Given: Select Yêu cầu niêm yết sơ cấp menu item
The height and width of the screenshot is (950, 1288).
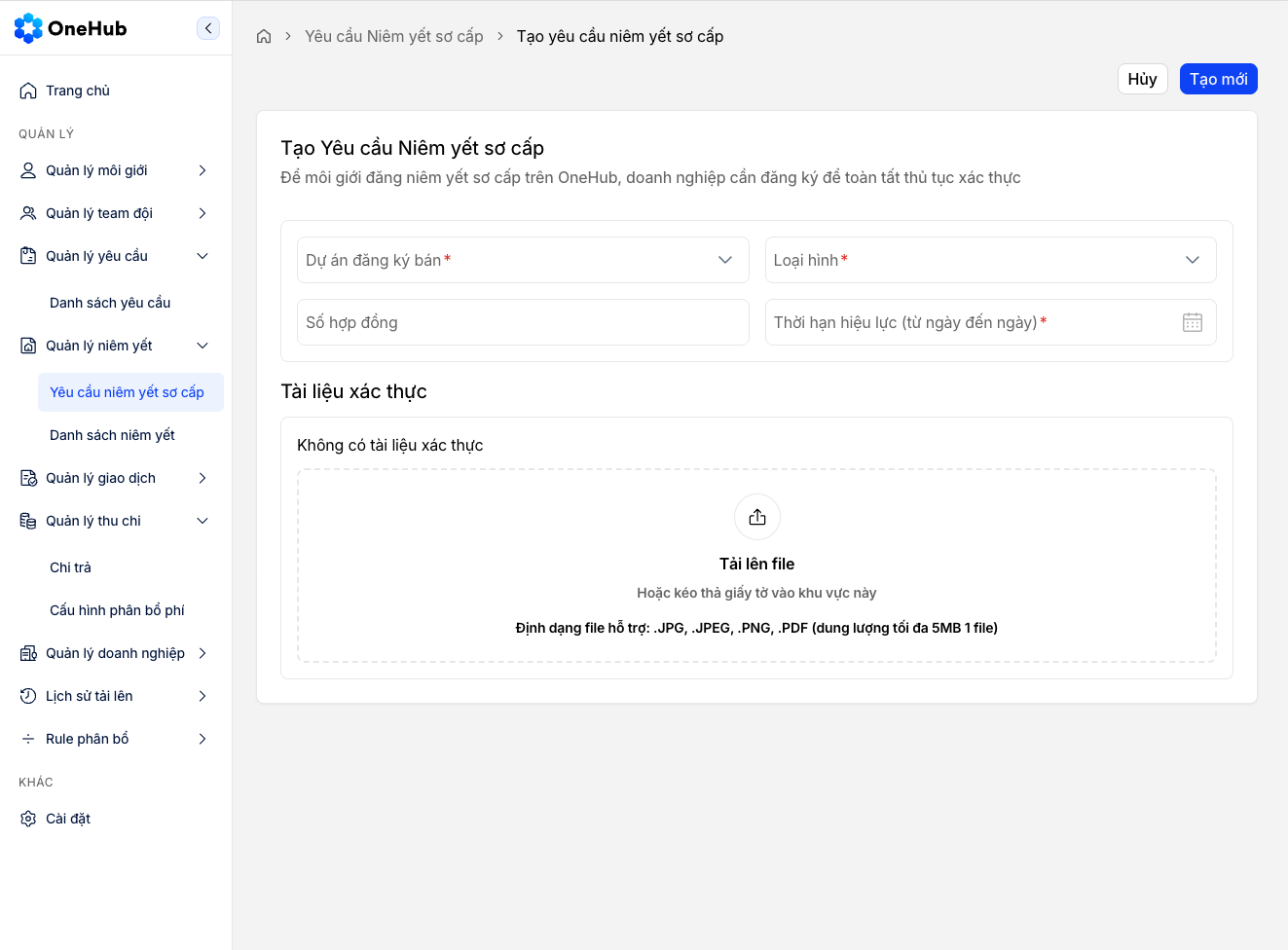Looking at the screenshot, I should pos(130,392).
